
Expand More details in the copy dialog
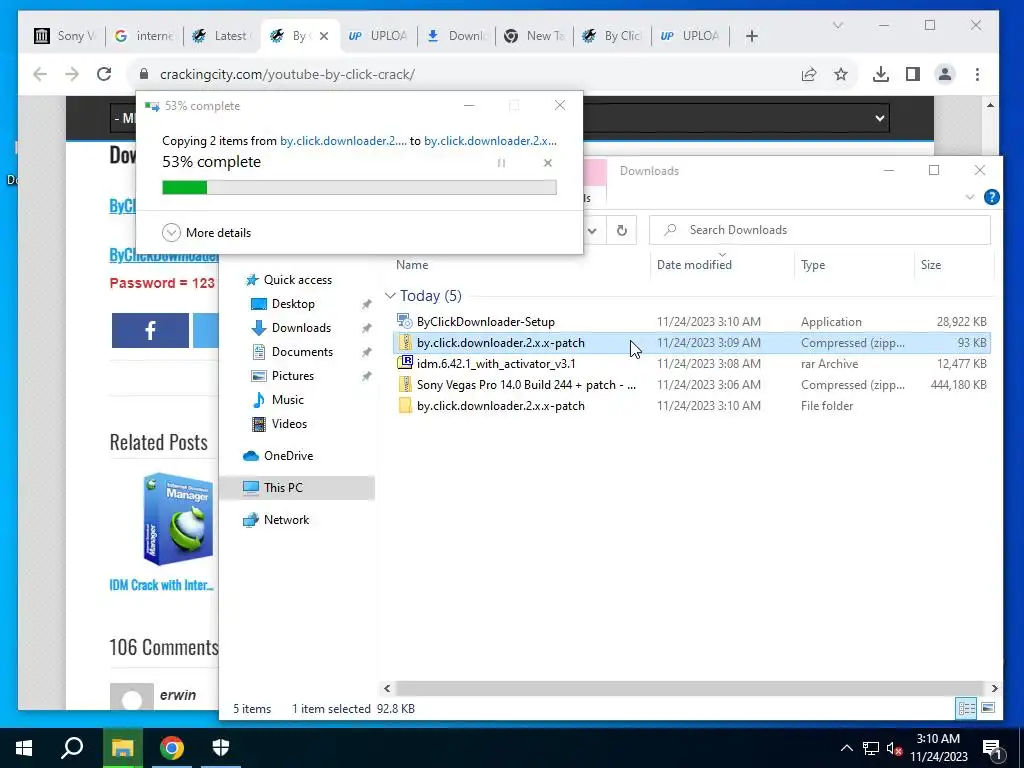(206, 232)
